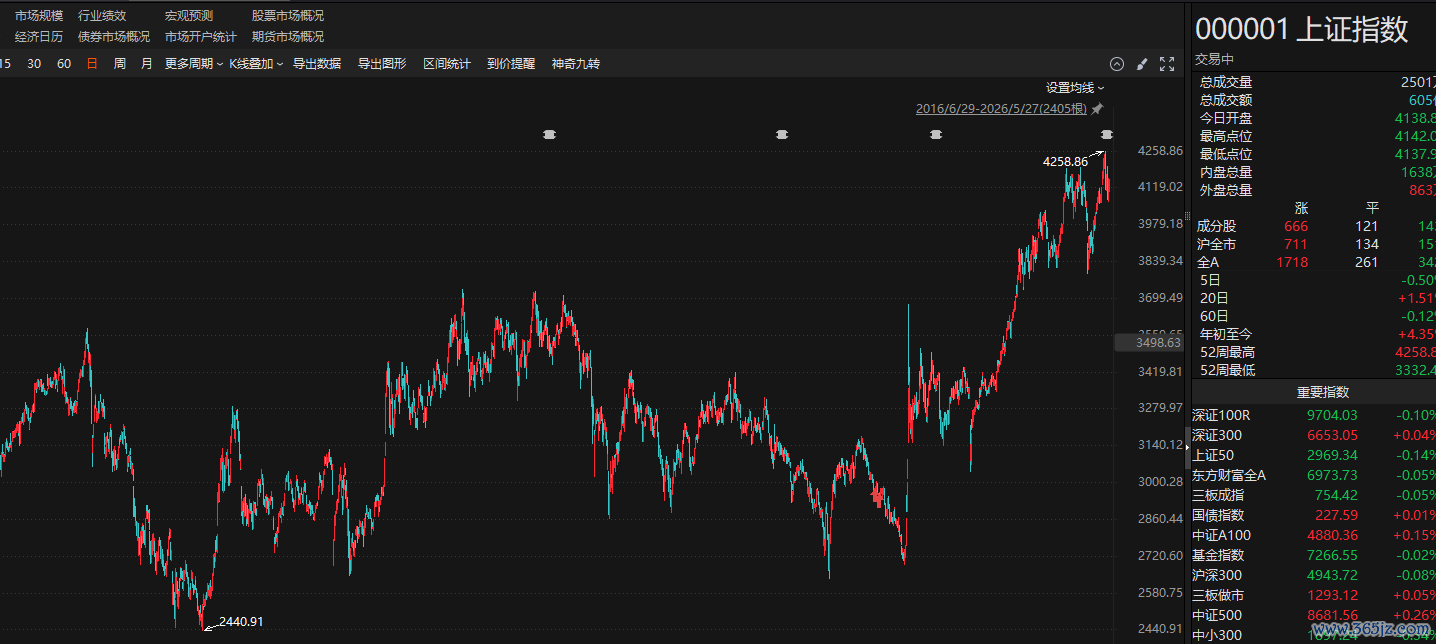Open the 设置均线 moving average dropdown
The width and height of the screenshot is (1436, 644).
coord(1075,88)
